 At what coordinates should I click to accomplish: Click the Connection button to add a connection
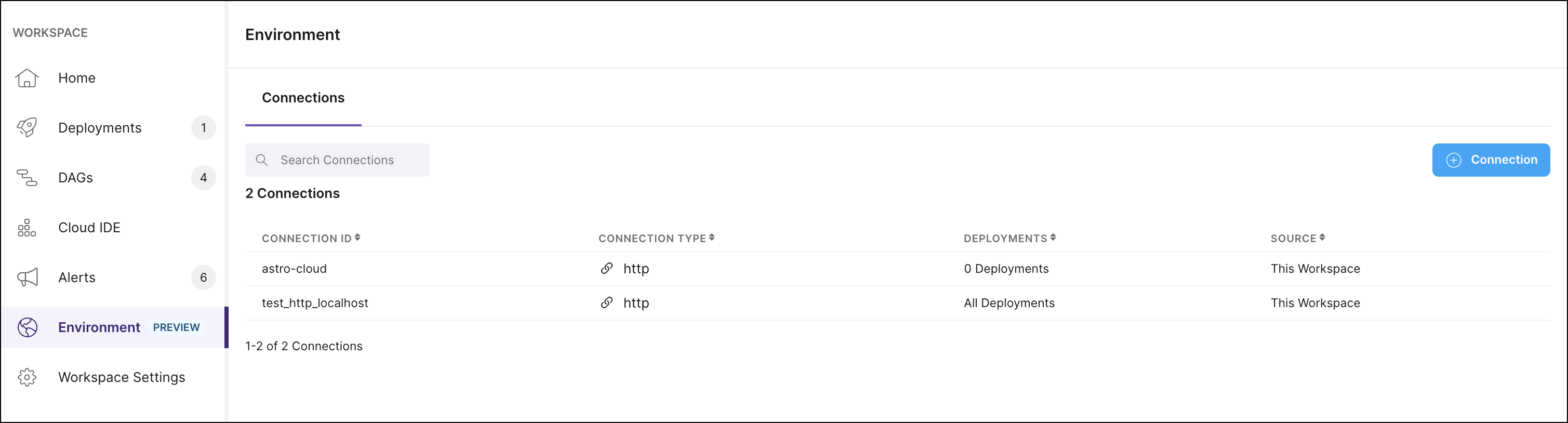[1491, 160]
